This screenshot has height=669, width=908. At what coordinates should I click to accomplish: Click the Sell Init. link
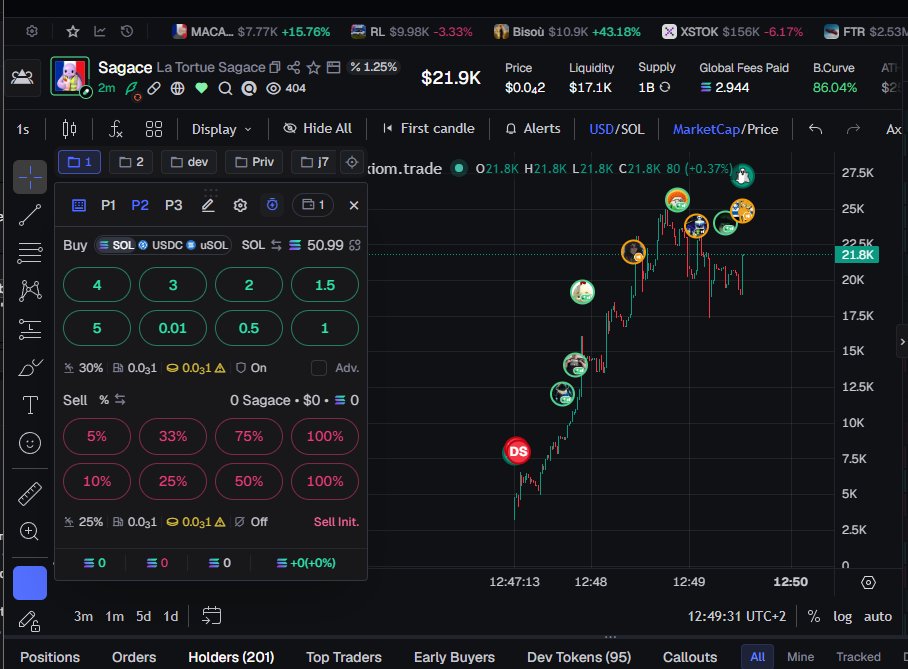(336, 522)
